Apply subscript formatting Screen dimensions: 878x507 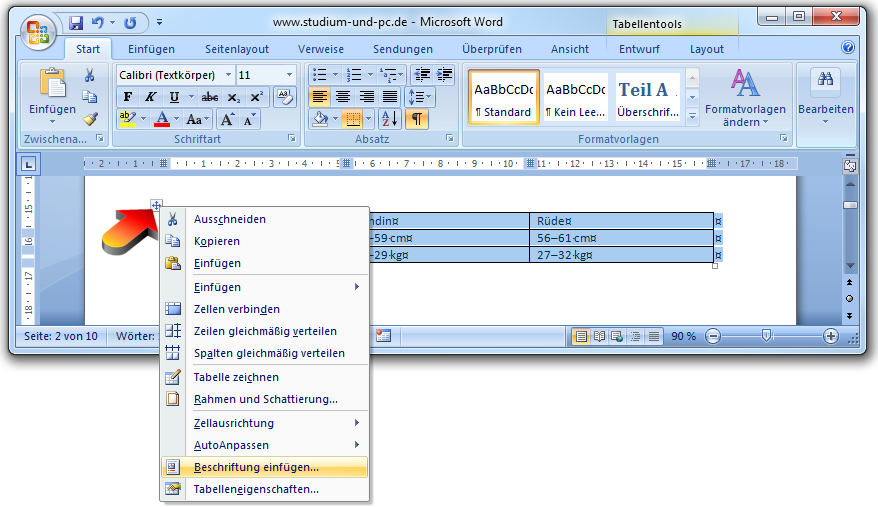(x=233, y=97)
